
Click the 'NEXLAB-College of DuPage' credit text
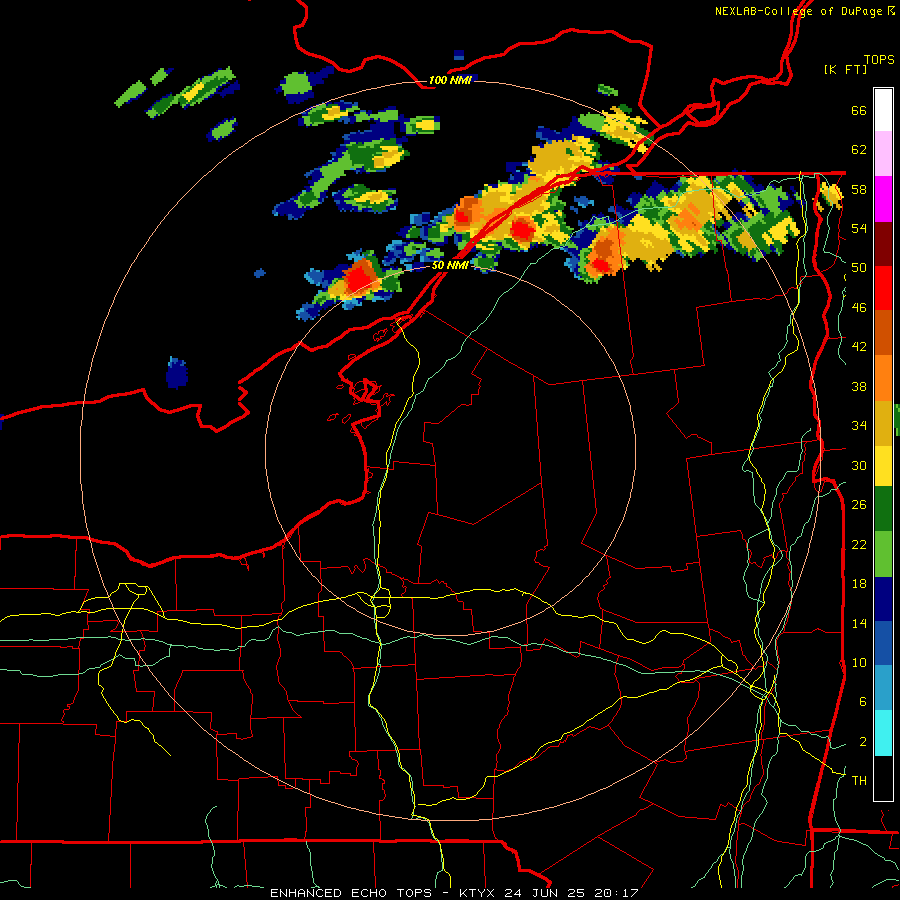point(798,11)
